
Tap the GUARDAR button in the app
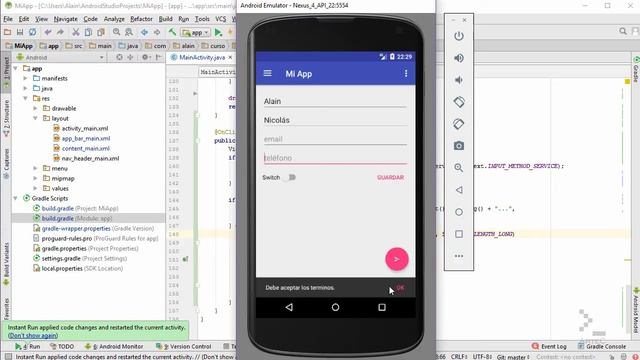pos(391,178)
